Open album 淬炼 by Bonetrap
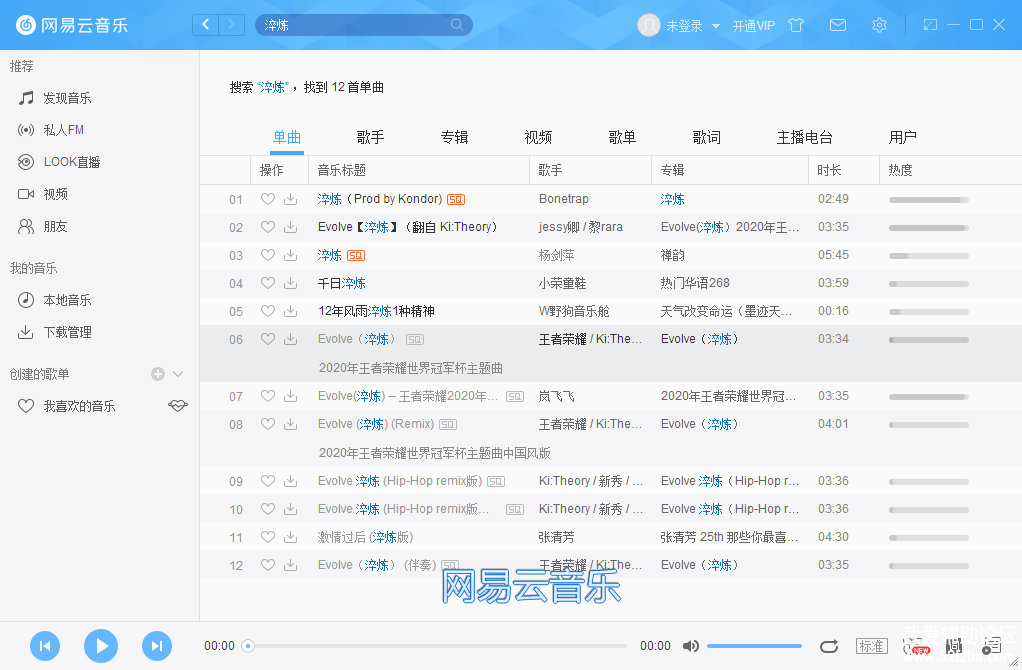This screenshot has width=1022, height=670. tap(673, 199)
